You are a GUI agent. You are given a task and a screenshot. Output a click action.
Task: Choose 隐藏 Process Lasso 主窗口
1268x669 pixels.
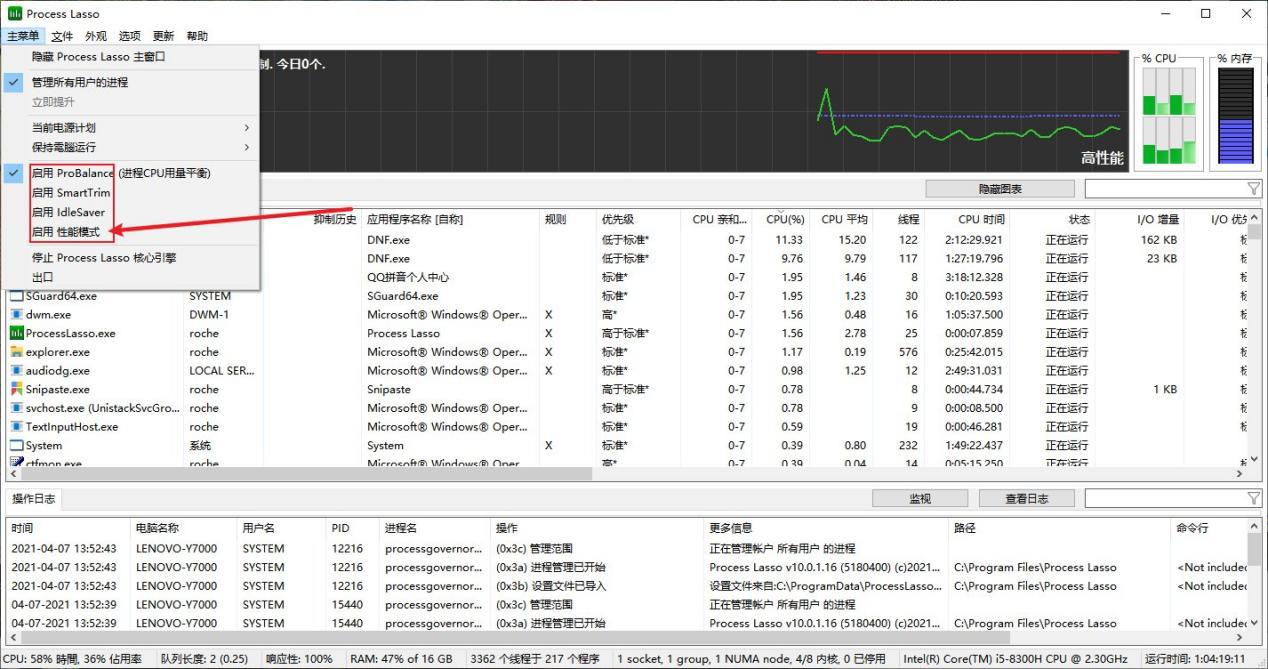pos(99,57)
